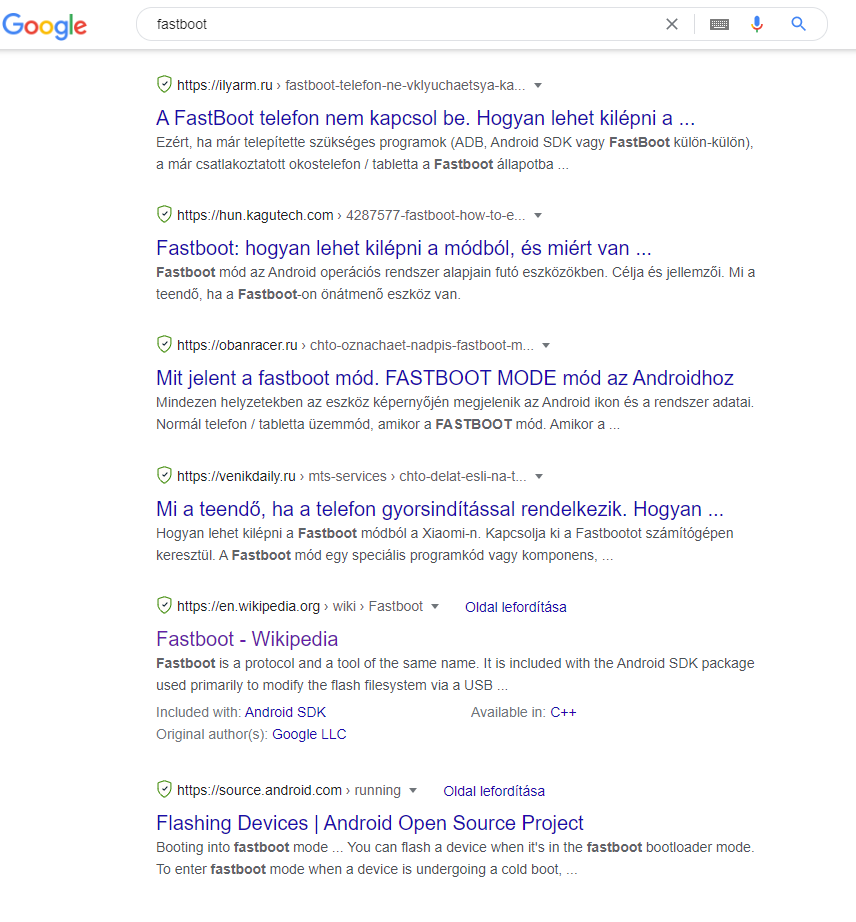Click 'Oldal lefordítása' next to Wikipedia result
856x922 pixels.
pyautogui.click(x=516, y=607)
